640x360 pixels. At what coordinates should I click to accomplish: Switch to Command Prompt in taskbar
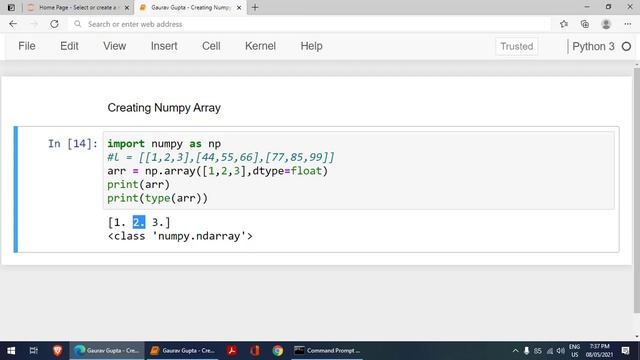coord(327,351)
